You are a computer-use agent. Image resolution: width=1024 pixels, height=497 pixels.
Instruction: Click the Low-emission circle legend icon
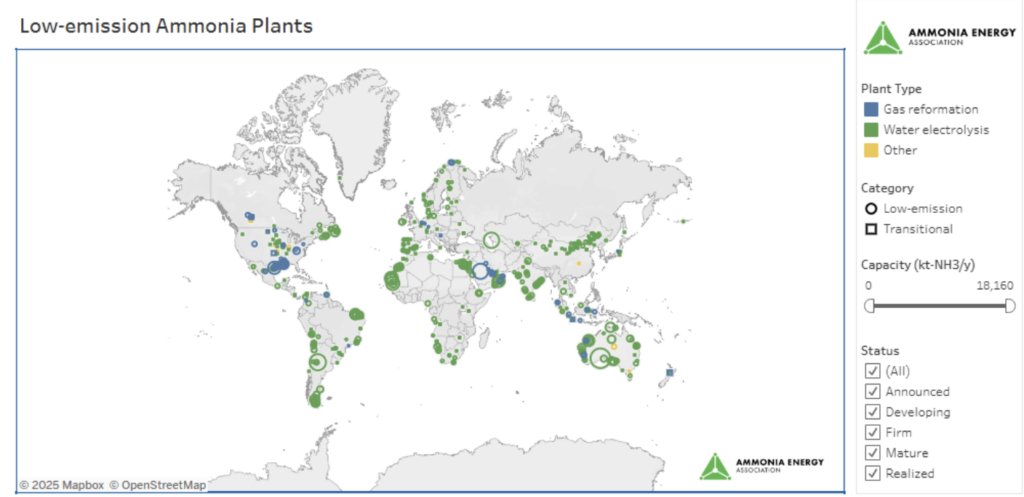[870, 208]
